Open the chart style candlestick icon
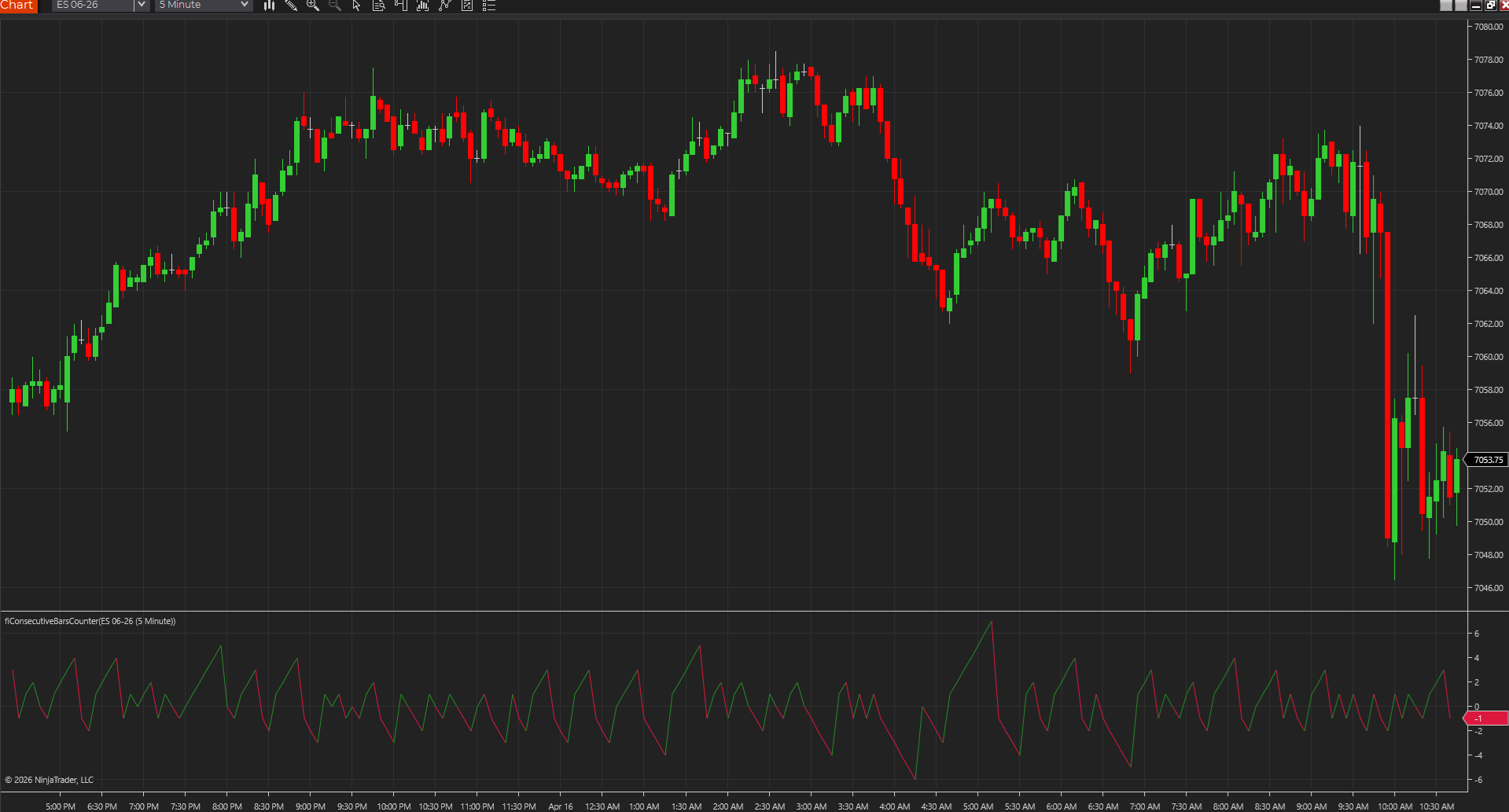 click(269, 6)
